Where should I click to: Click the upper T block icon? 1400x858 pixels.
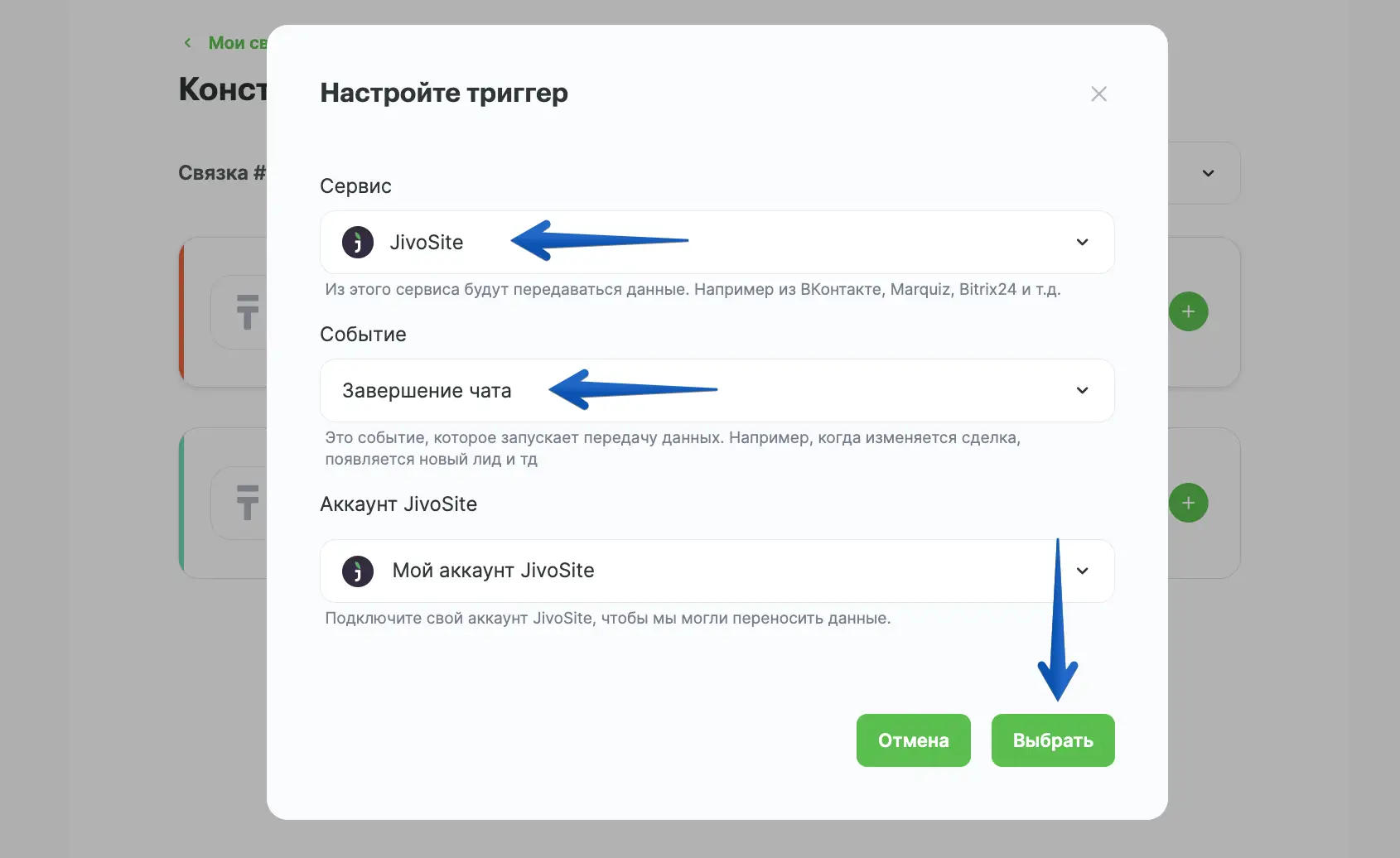(x=247, y=312)
